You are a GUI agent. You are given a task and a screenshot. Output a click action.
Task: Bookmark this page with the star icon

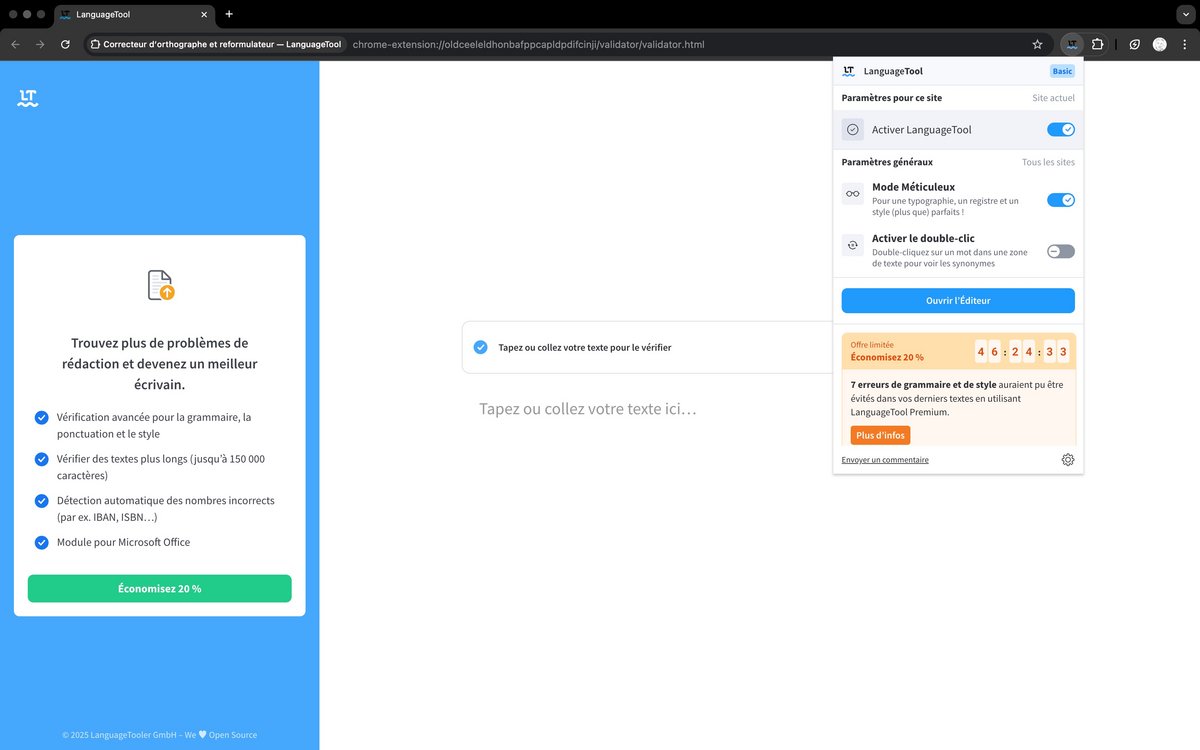coord(1037,44)
